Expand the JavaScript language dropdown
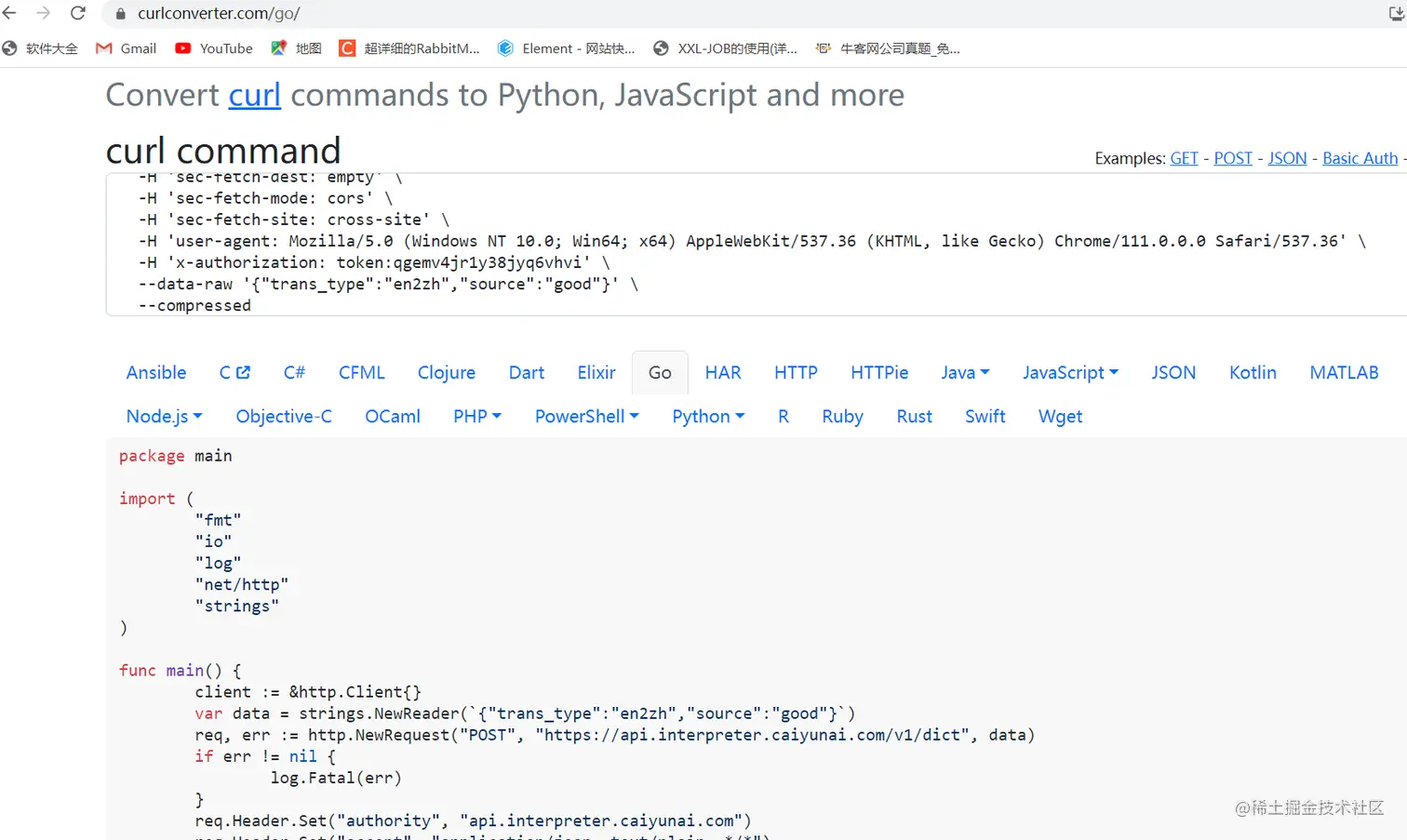The height and width of the screenshot is (840, 1407). click(1070, 372)
